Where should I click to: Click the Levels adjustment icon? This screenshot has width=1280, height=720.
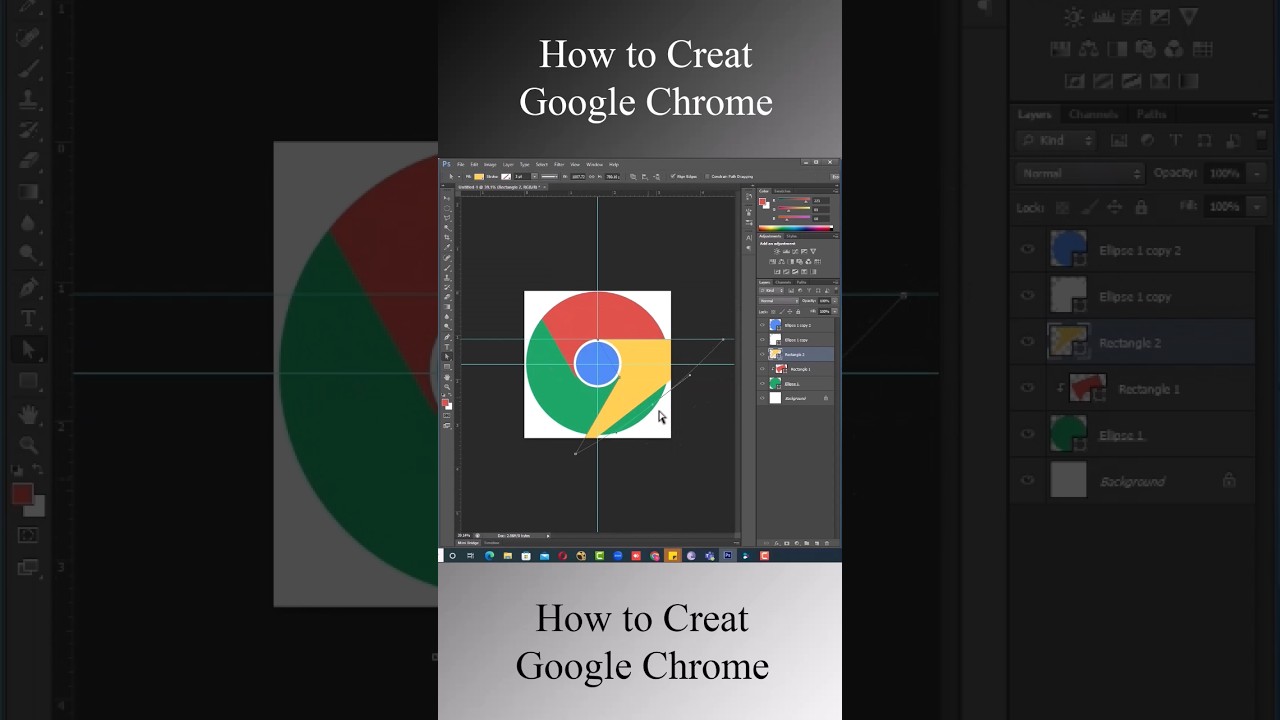click(x=786, y=251)
